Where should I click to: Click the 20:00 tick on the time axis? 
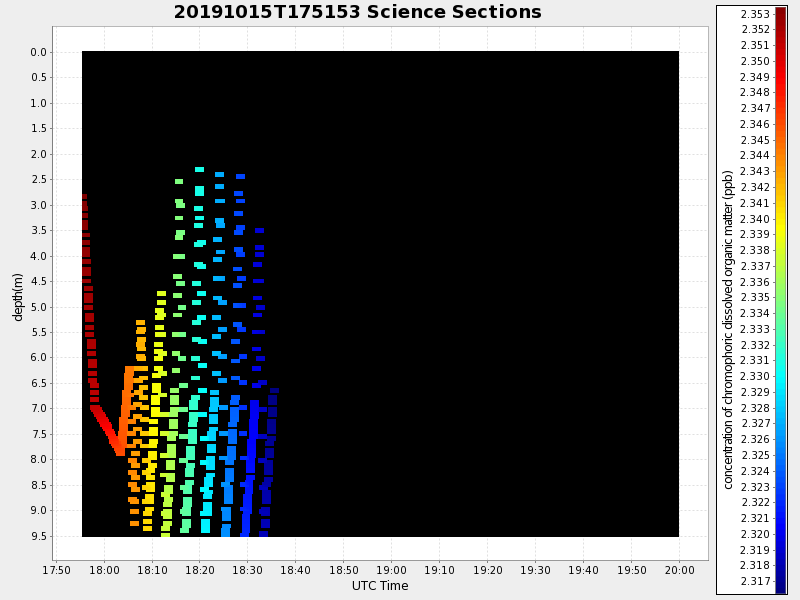tap(679, 570)
